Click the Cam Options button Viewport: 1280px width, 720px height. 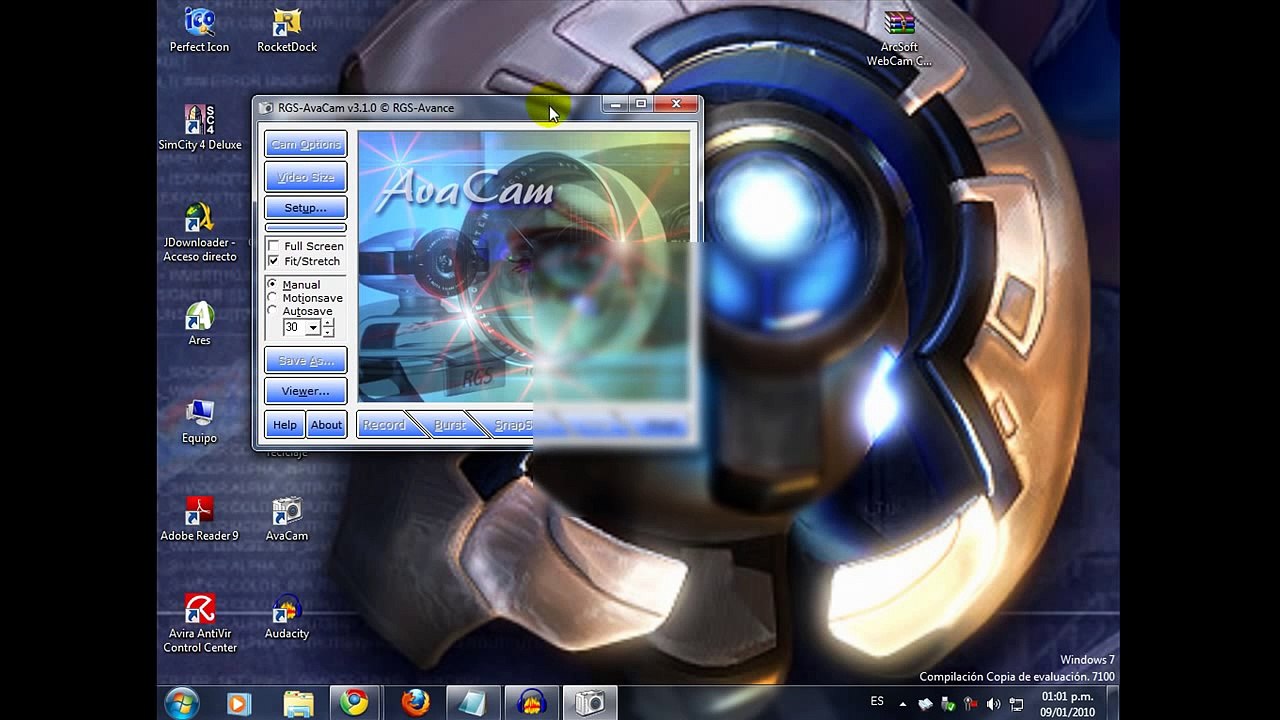tap(306, 144)
